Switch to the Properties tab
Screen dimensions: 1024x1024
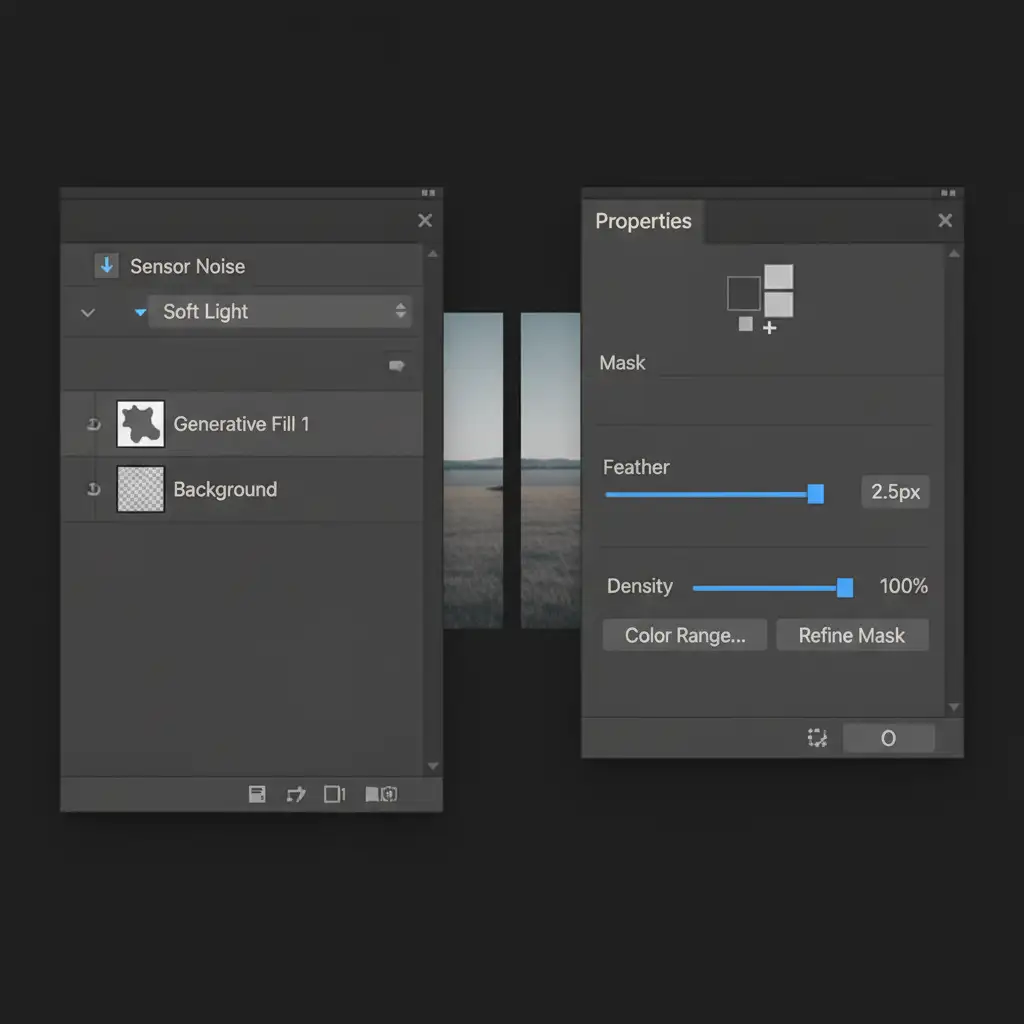[x=643, y=221]
